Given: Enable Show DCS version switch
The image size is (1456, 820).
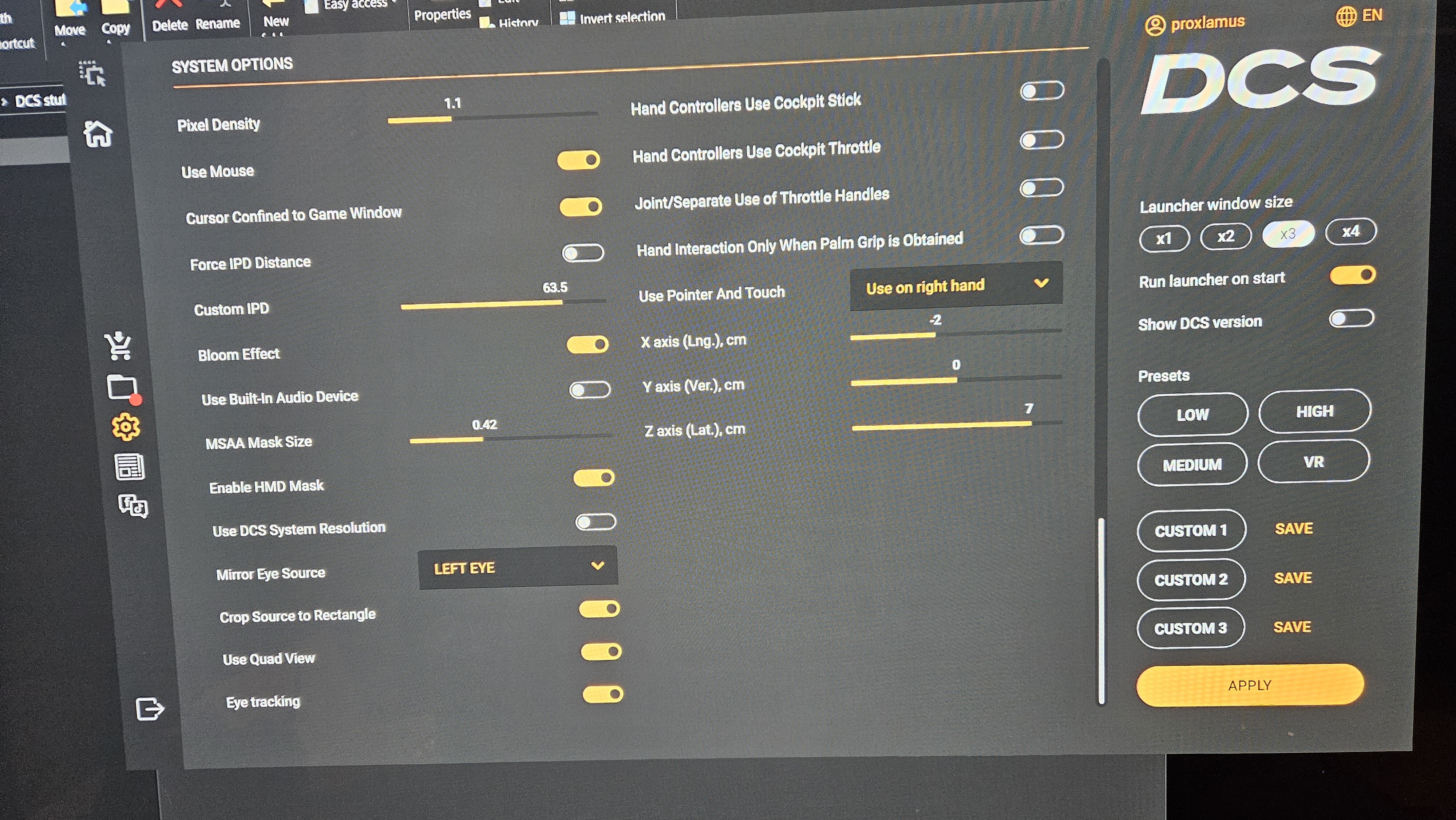Looking at the screenshot, I should coord(1352,318).
